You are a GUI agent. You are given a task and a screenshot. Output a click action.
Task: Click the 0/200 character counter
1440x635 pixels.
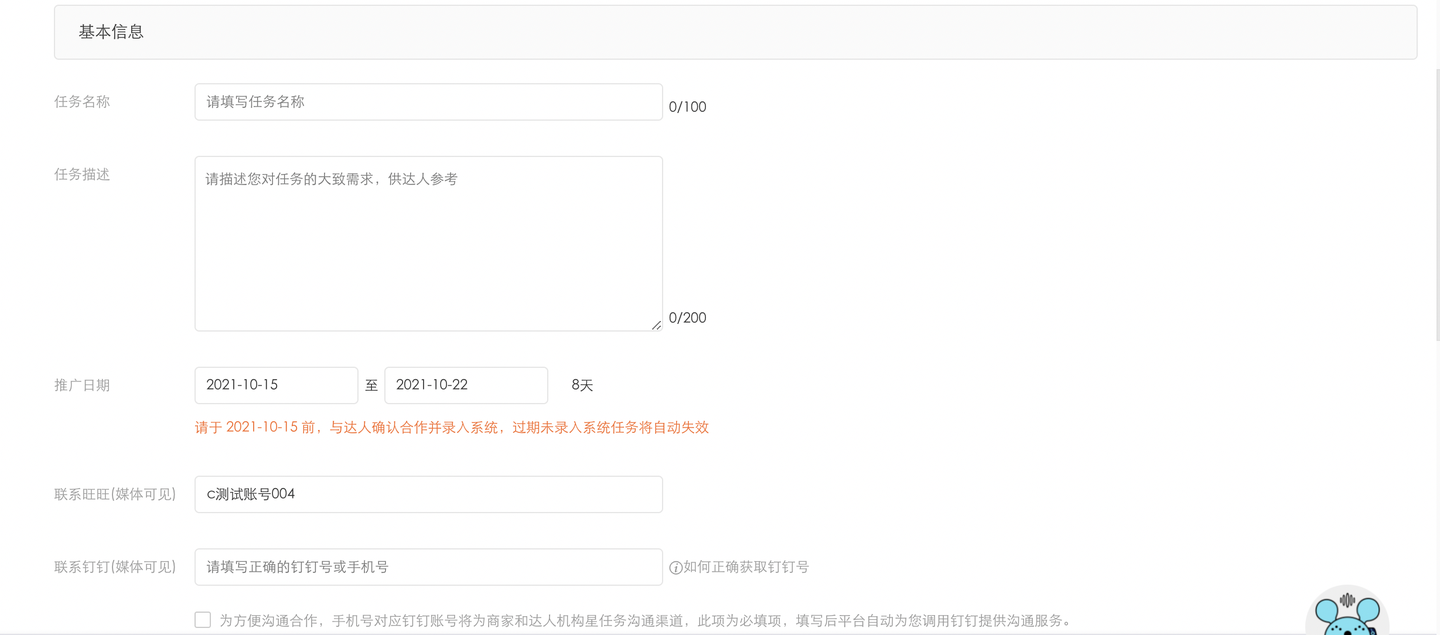pyautogui.click(x=687, y=318)
